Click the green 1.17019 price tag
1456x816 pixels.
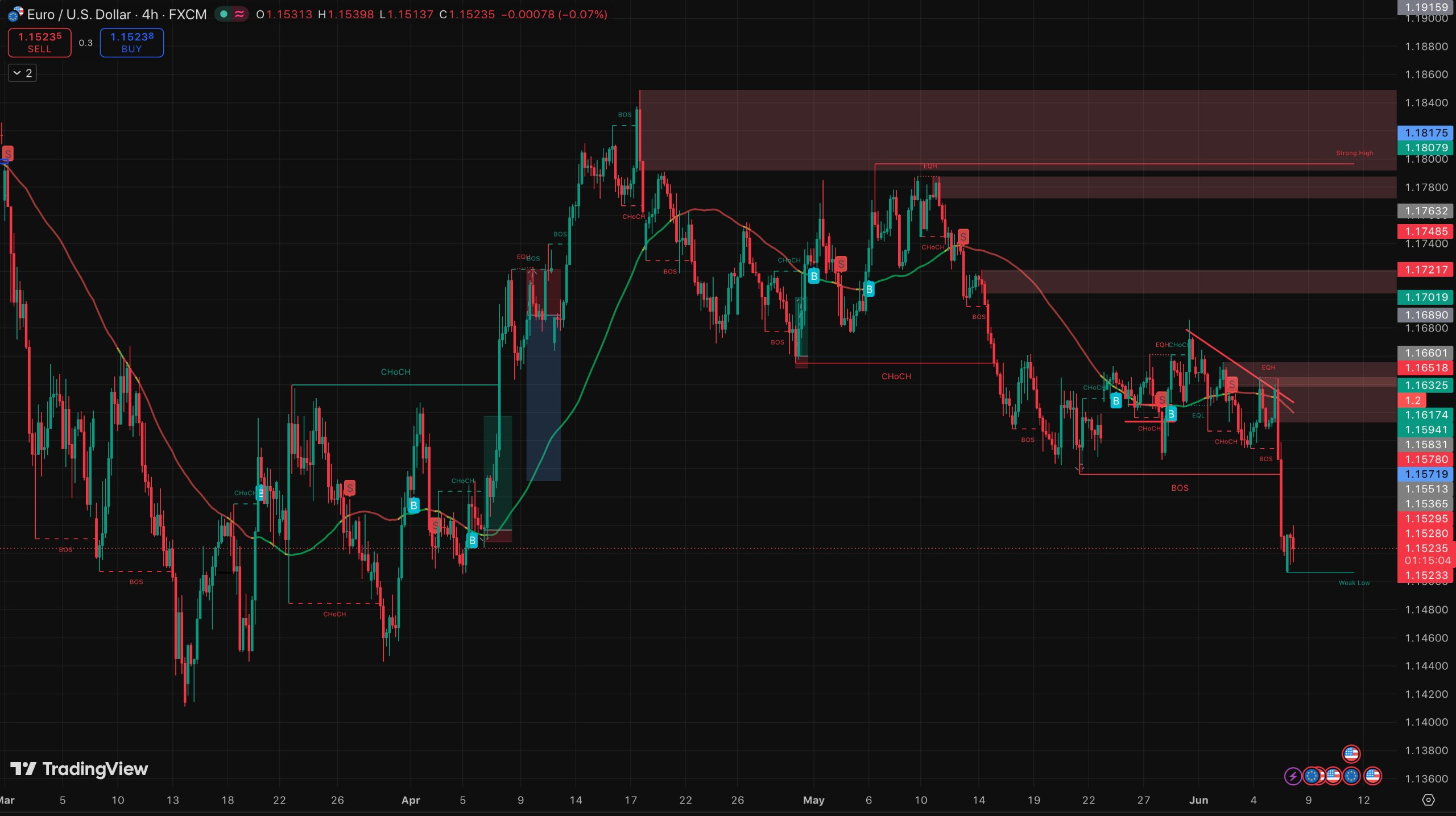point(1426,297)
